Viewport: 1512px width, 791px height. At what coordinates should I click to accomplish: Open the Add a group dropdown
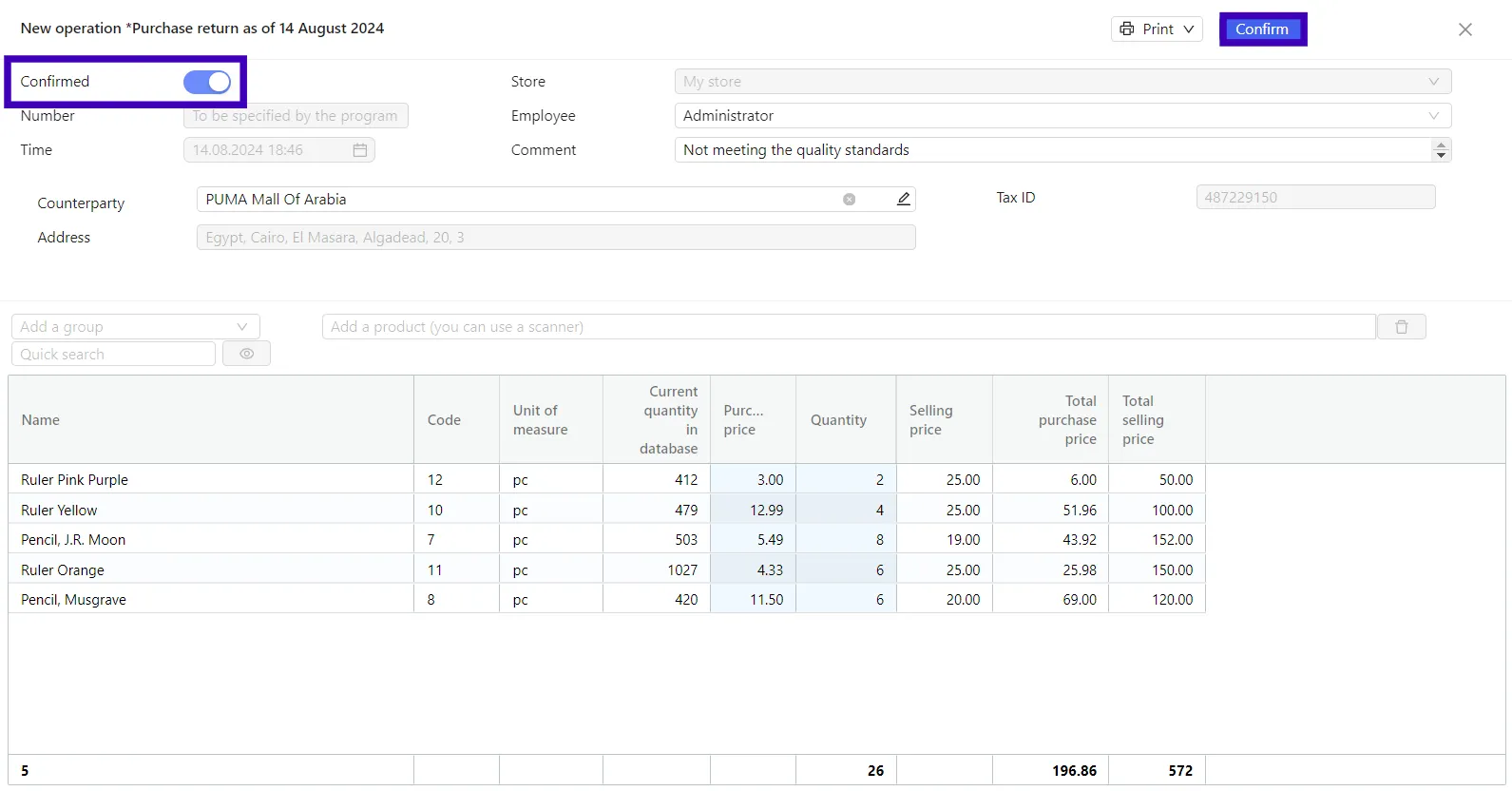pos(136,327)
